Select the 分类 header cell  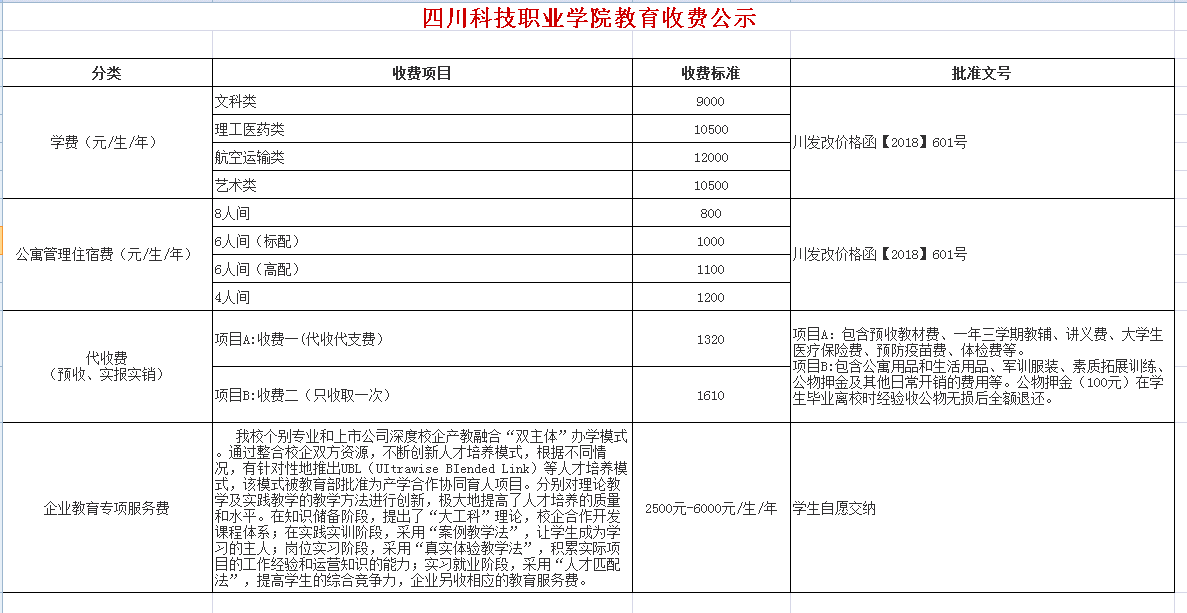[107, 73]
